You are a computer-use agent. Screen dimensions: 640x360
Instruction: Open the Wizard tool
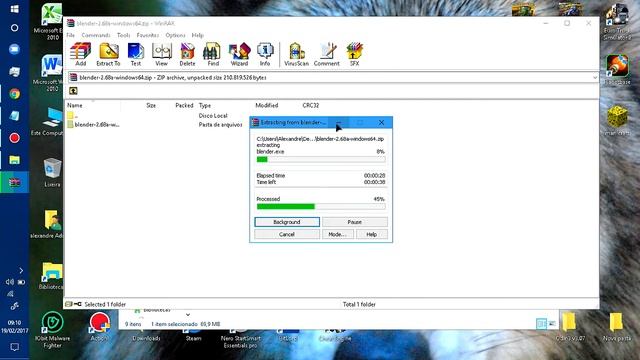(x=239, y=54)
